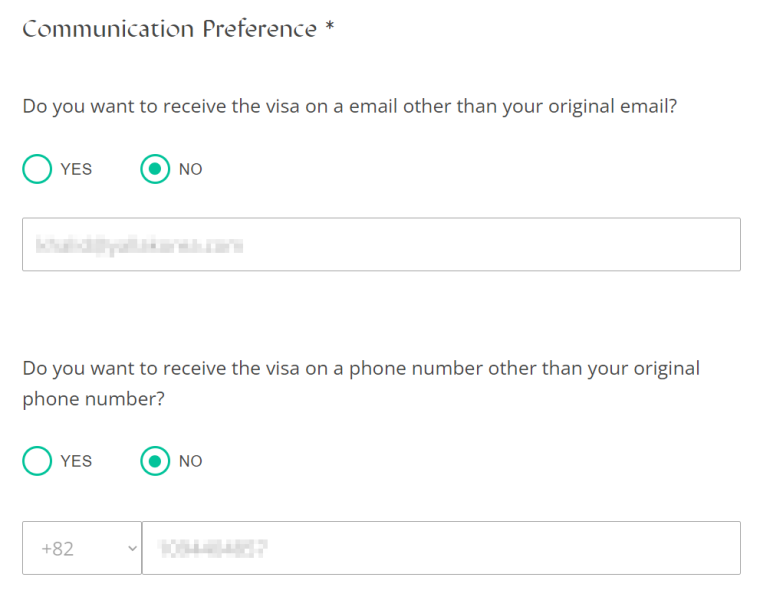The height and width of the screenshot is (600, 773).
Task: Click the YES label under email question
Action: click(76, 169)
